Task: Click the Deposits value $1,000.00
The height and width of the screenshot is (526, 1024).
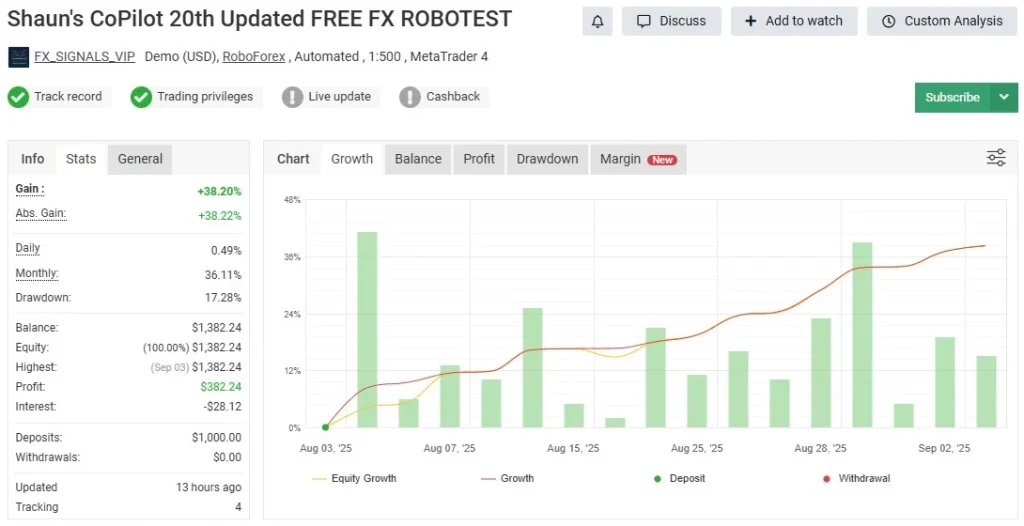Action: click(x=216, y=437)
